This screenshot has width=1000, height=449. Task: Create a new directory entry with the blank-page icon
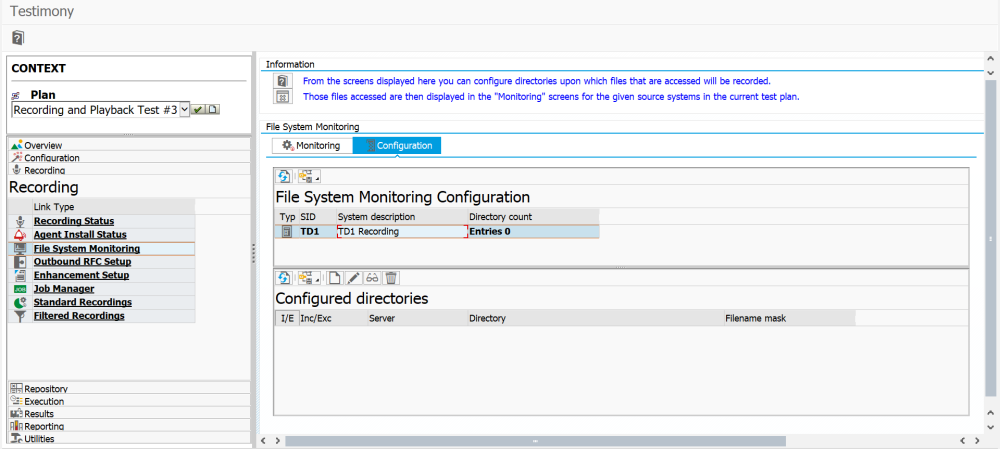click(x=335, y=278)
